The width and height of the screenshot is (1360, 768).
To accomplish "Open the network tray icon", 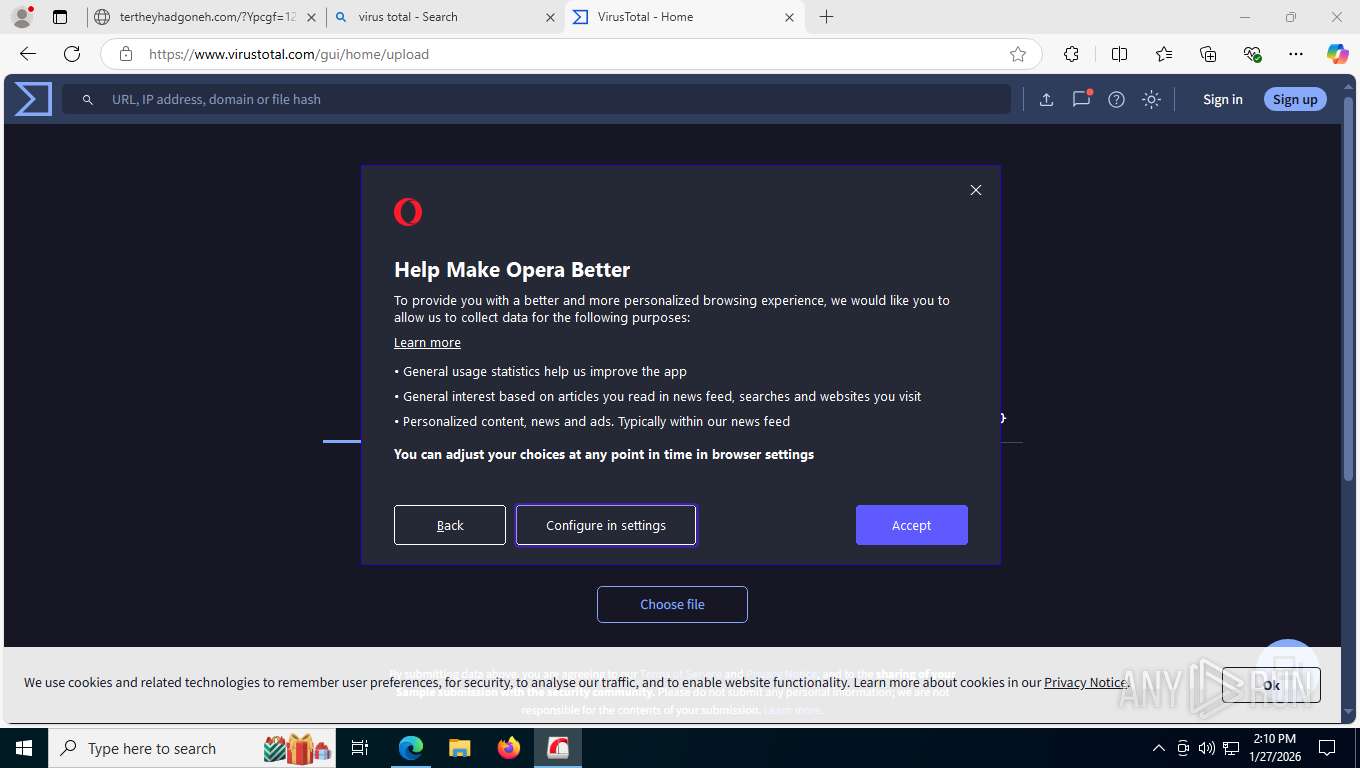I will 1231,748.
